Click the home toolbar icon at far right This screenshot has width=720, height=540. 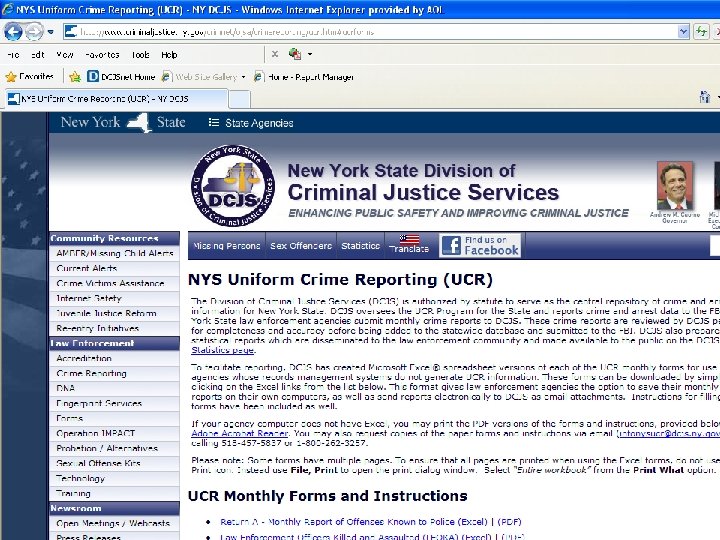tap(704, 97)
